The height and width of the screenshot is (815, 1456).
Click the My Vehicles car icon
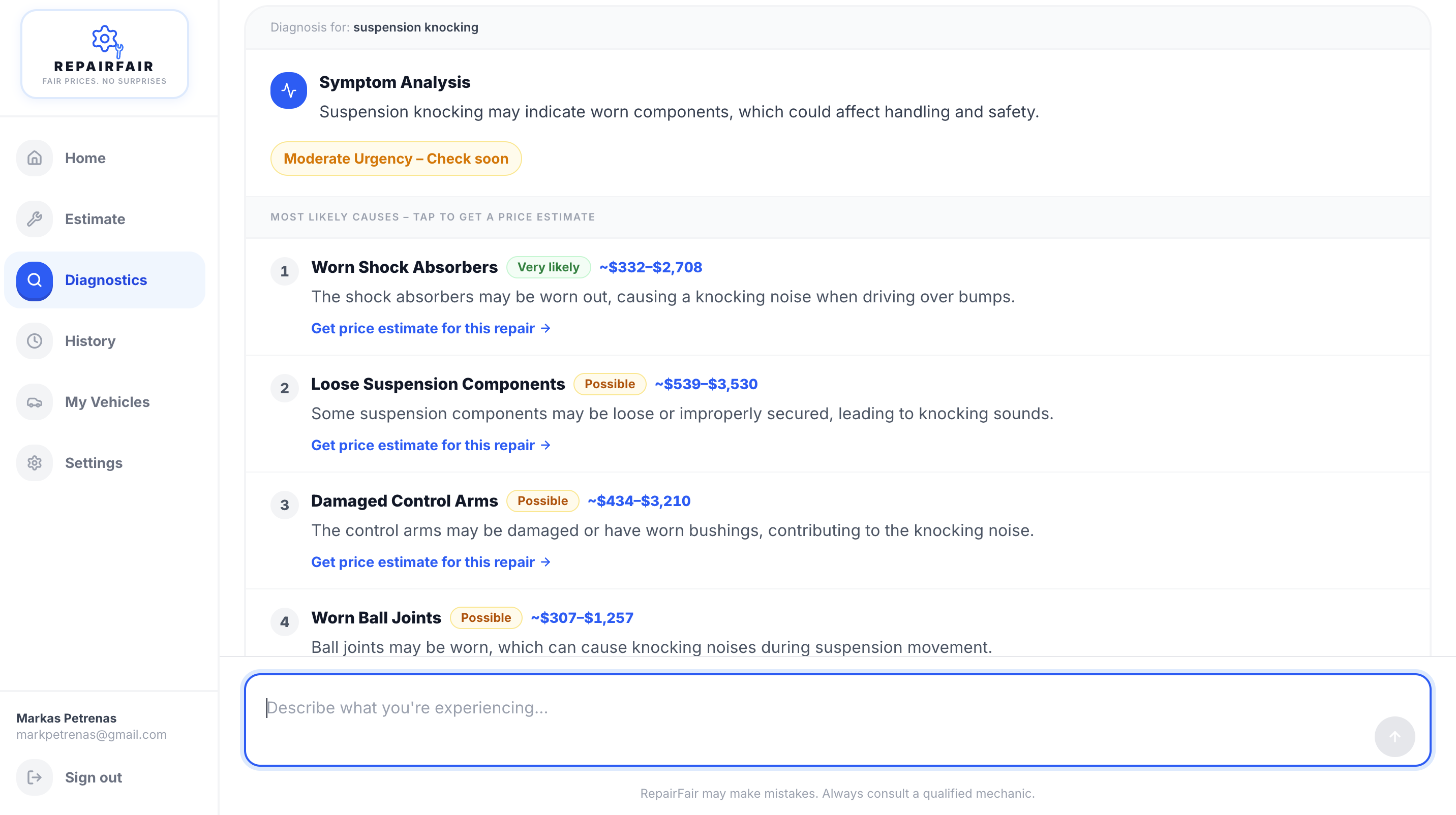tap(35, 402)
